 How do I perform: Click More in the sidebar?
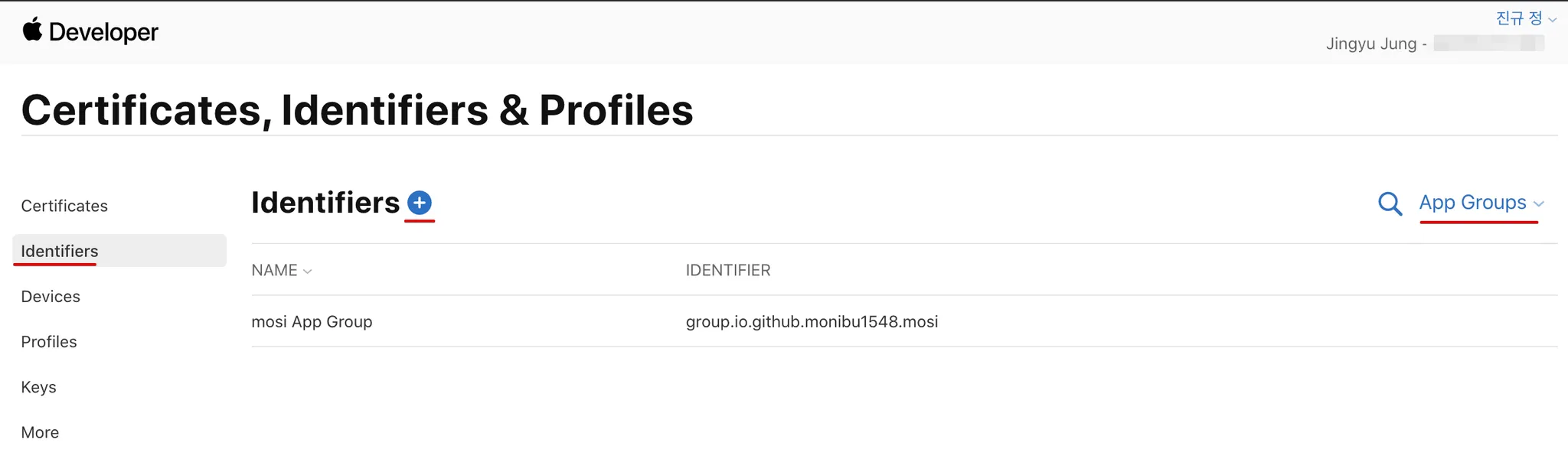click(40, 432)
